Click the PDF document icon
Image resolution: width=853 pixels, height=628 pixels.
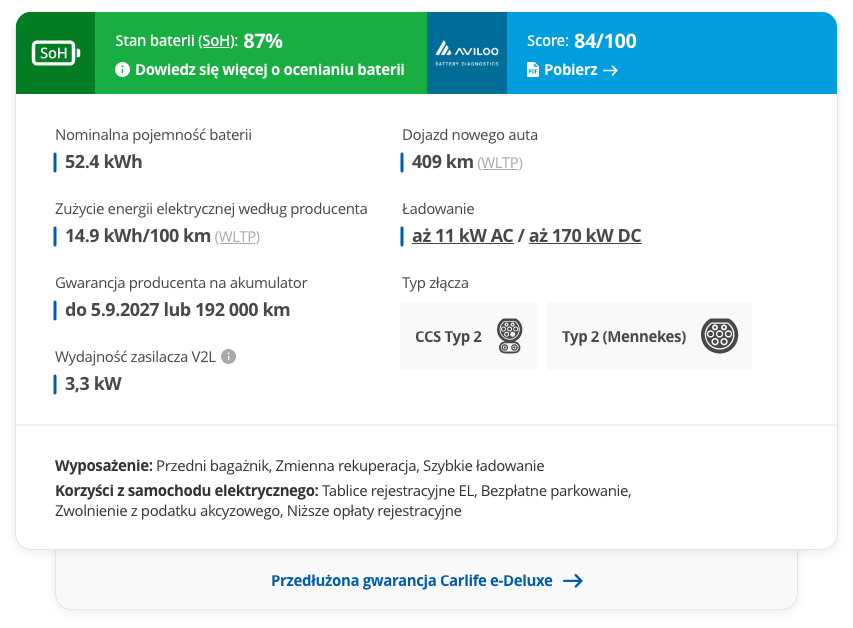tap(533, 70)
